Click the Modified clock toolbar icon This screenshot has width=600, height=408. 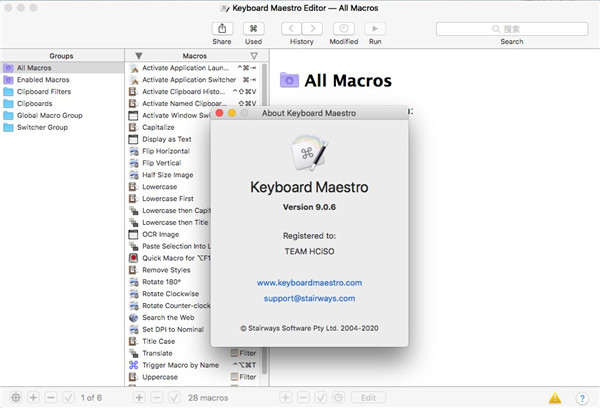point(344,29)
